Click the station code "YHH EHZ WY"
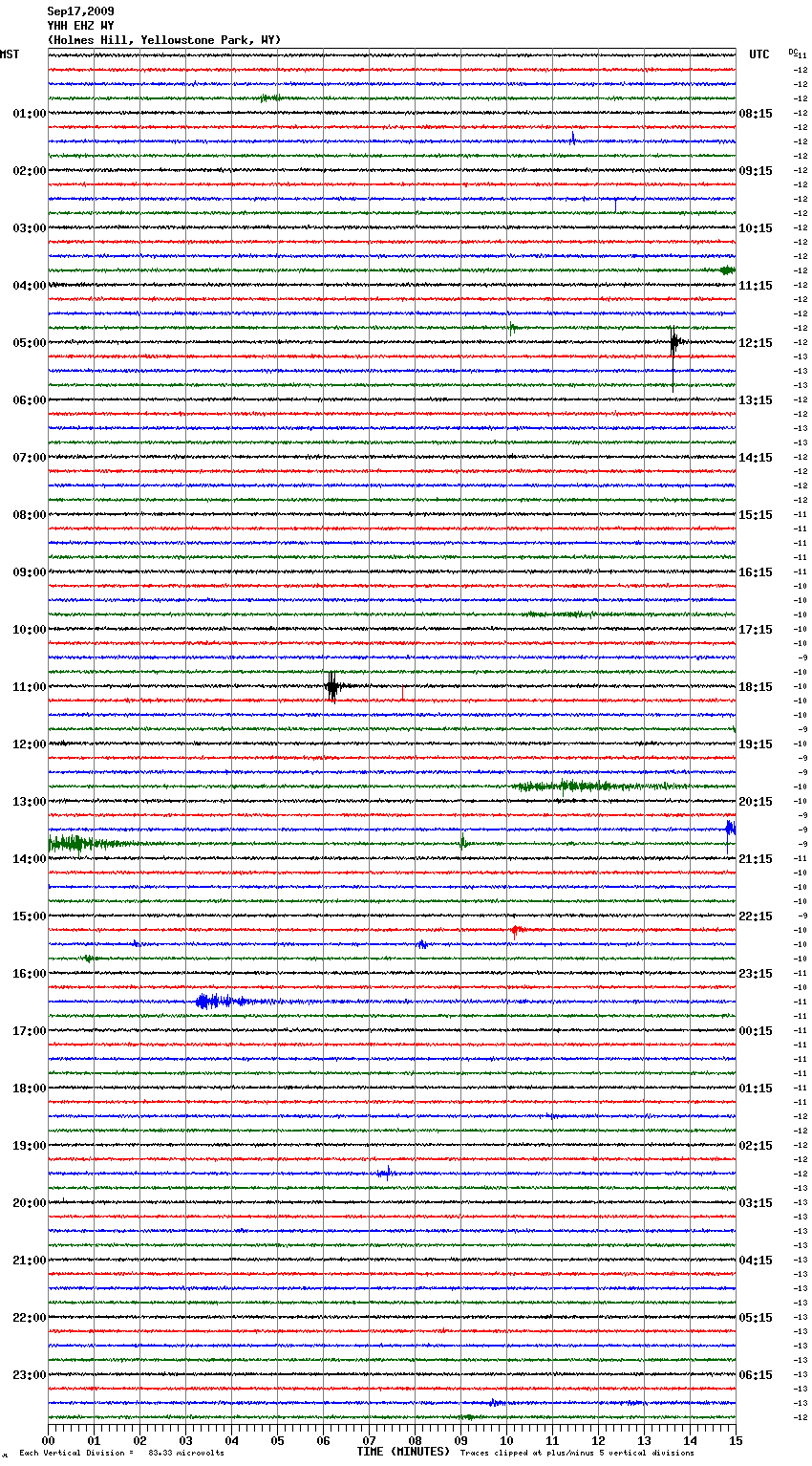Image resolution: width=812 pixels, height=1466 pixels. click(80, 26)
